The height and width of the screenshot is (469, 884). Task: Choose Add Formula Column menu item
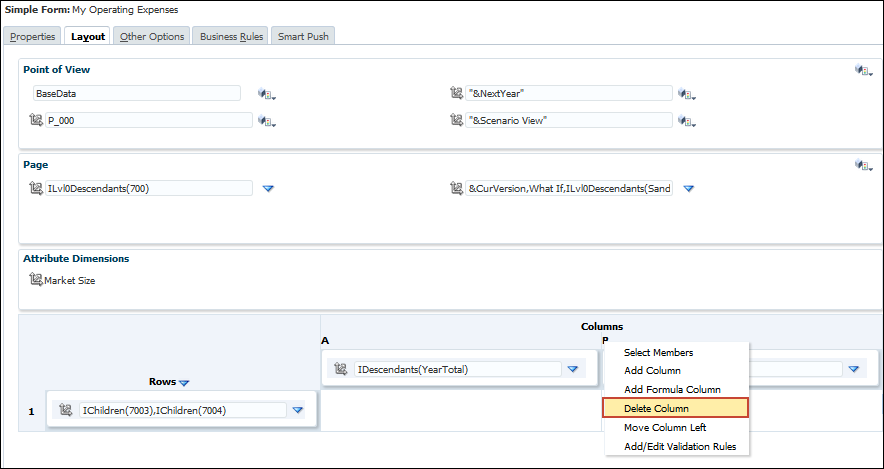point(672,390)
